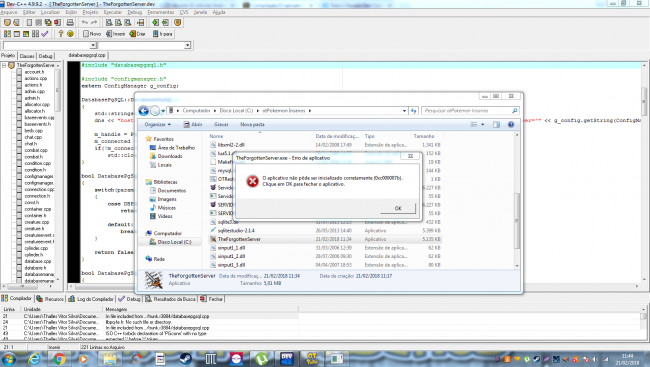Click the yellow About icon
The width and height of the screenshot is (650, 367).
(x=70, y=34)
